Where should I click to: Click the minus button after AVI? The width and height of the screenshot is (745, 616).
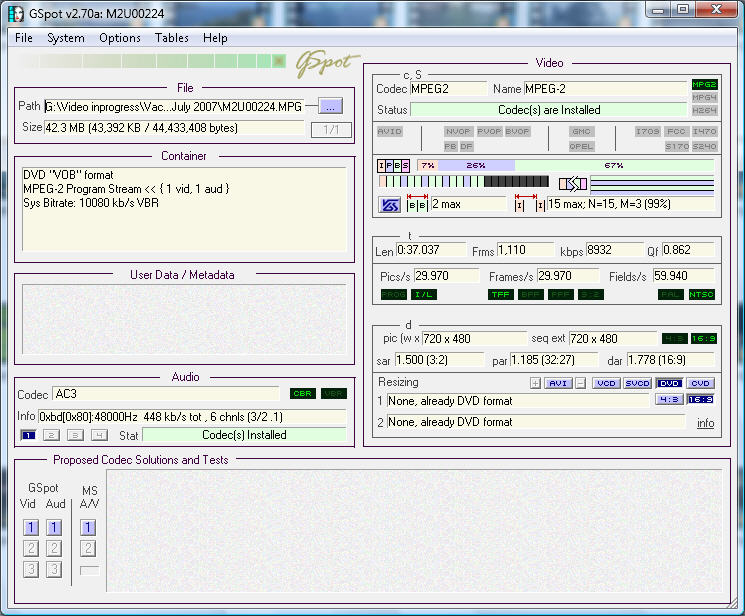point(580,383)
